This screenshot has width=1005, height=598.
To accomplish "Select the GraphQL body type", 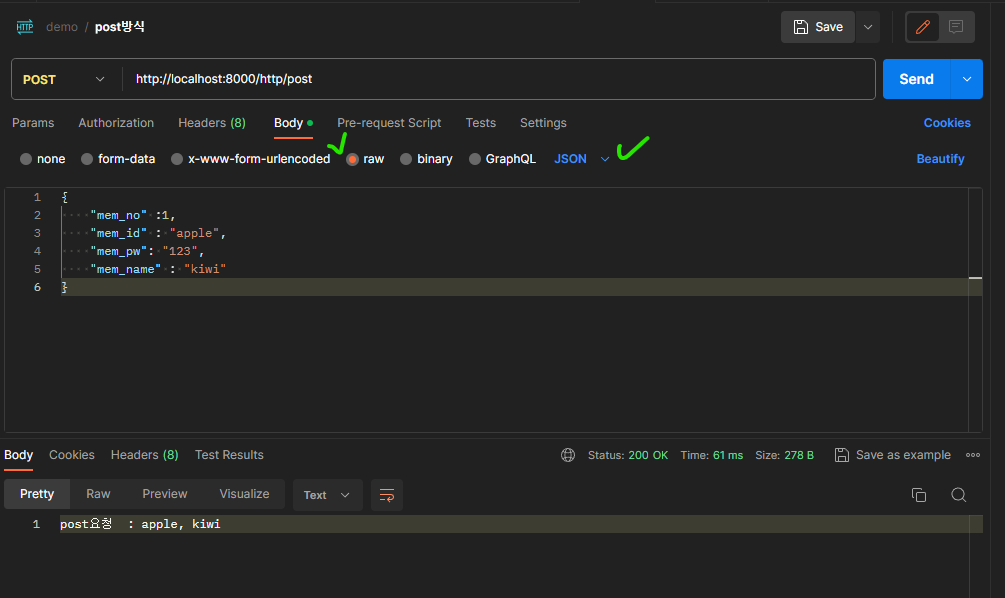I will [x=502, y=159].
